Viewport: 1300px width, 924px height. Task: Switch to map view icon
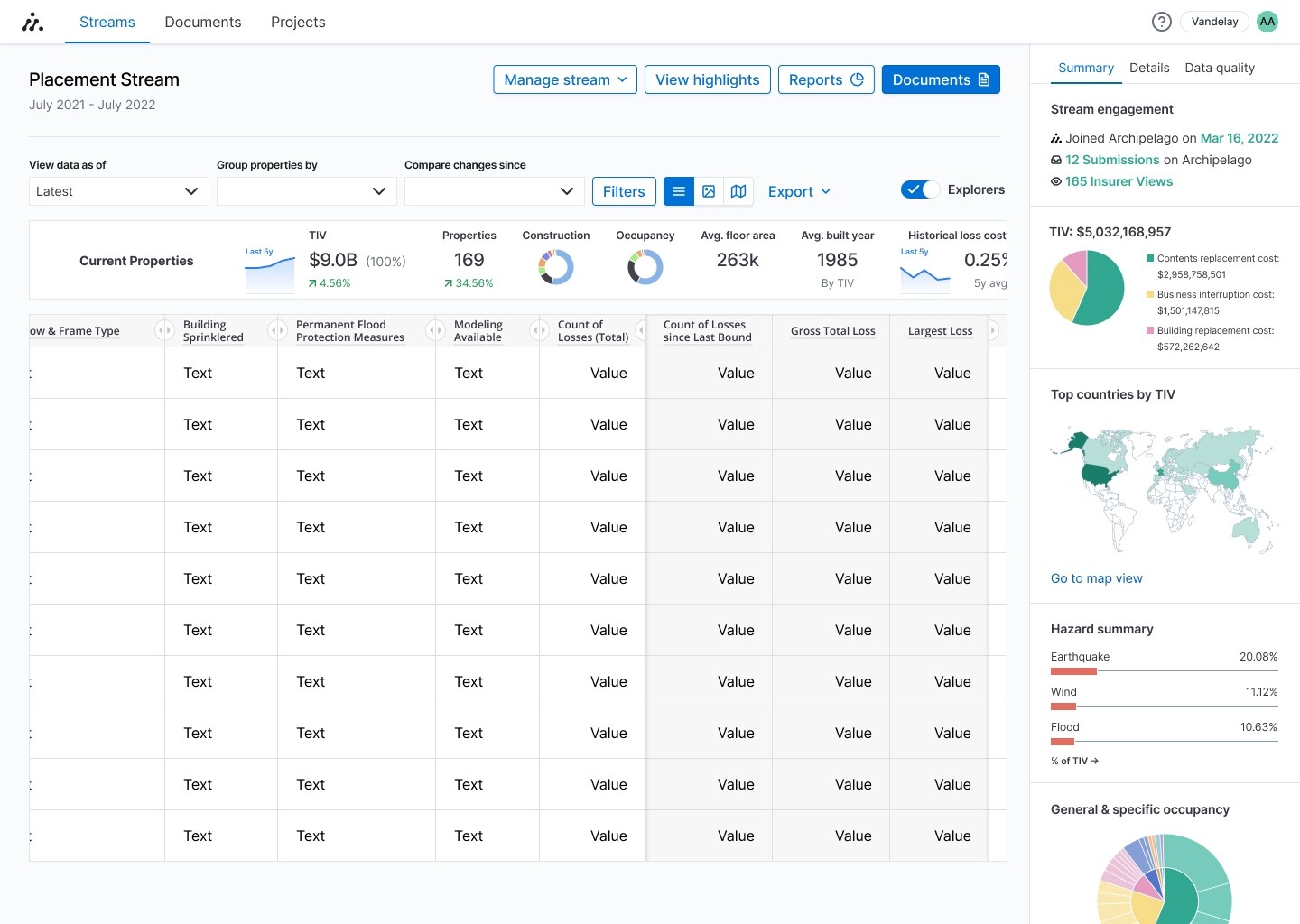tap(738, 191)
